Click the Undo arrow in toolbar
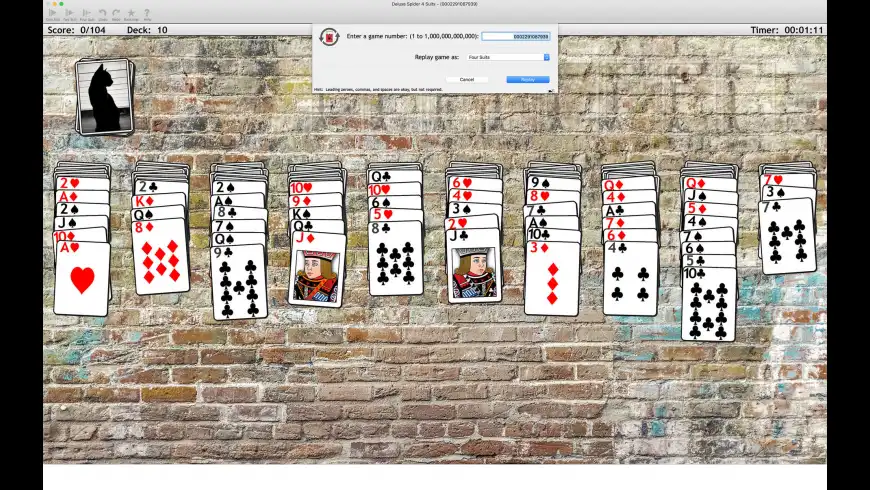870x490 pixels. tap(103, 14)
